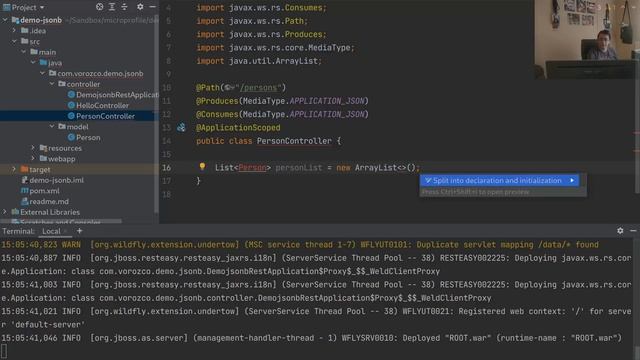Image resolution: width=640 pixels, height=360 pixels.
Task: Click the resources folder icon
Action: [43, 148]
